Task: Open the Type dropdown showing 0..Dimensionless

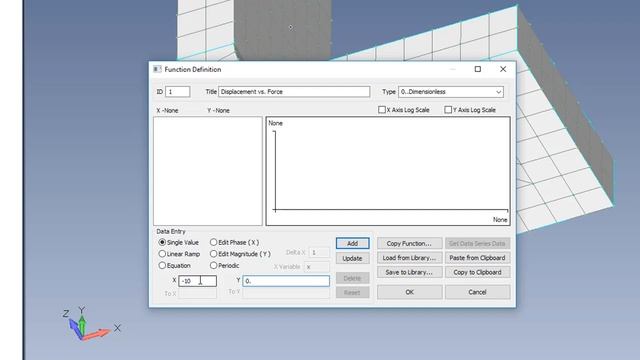Action: click(x=451, y=92)
